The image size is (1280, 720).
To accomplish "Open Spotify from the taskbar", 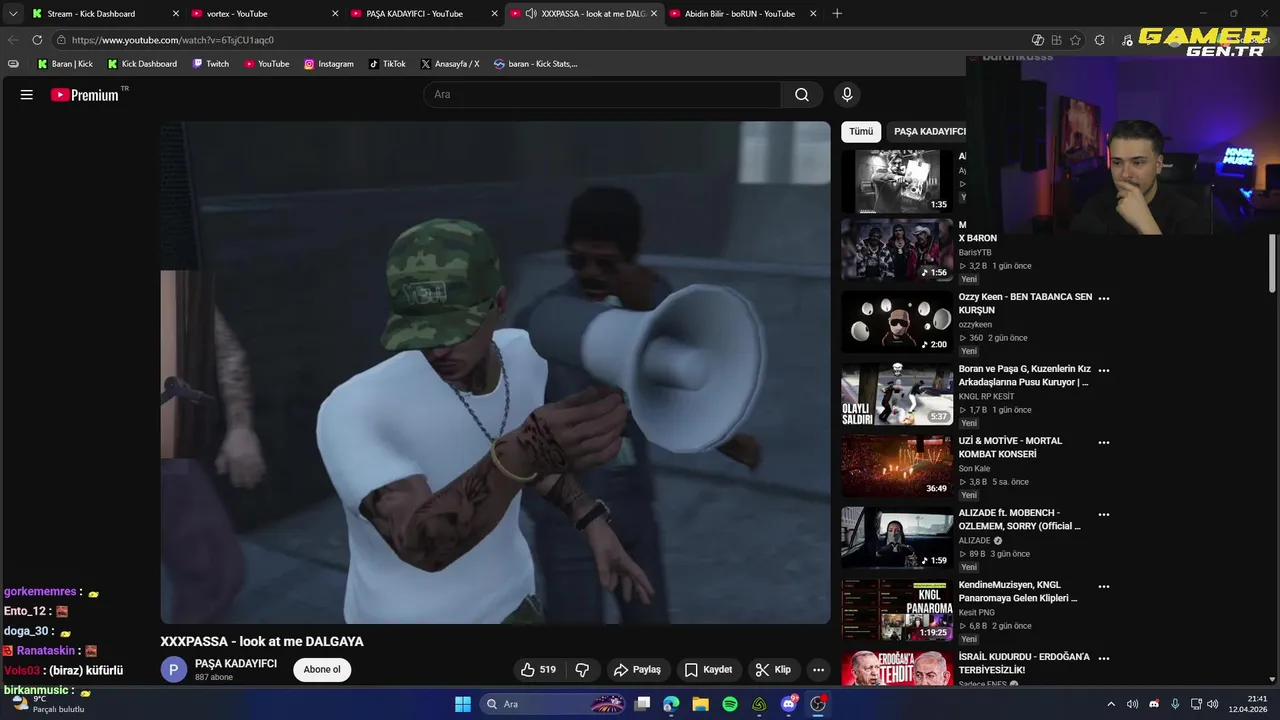I will coord(730,704).
